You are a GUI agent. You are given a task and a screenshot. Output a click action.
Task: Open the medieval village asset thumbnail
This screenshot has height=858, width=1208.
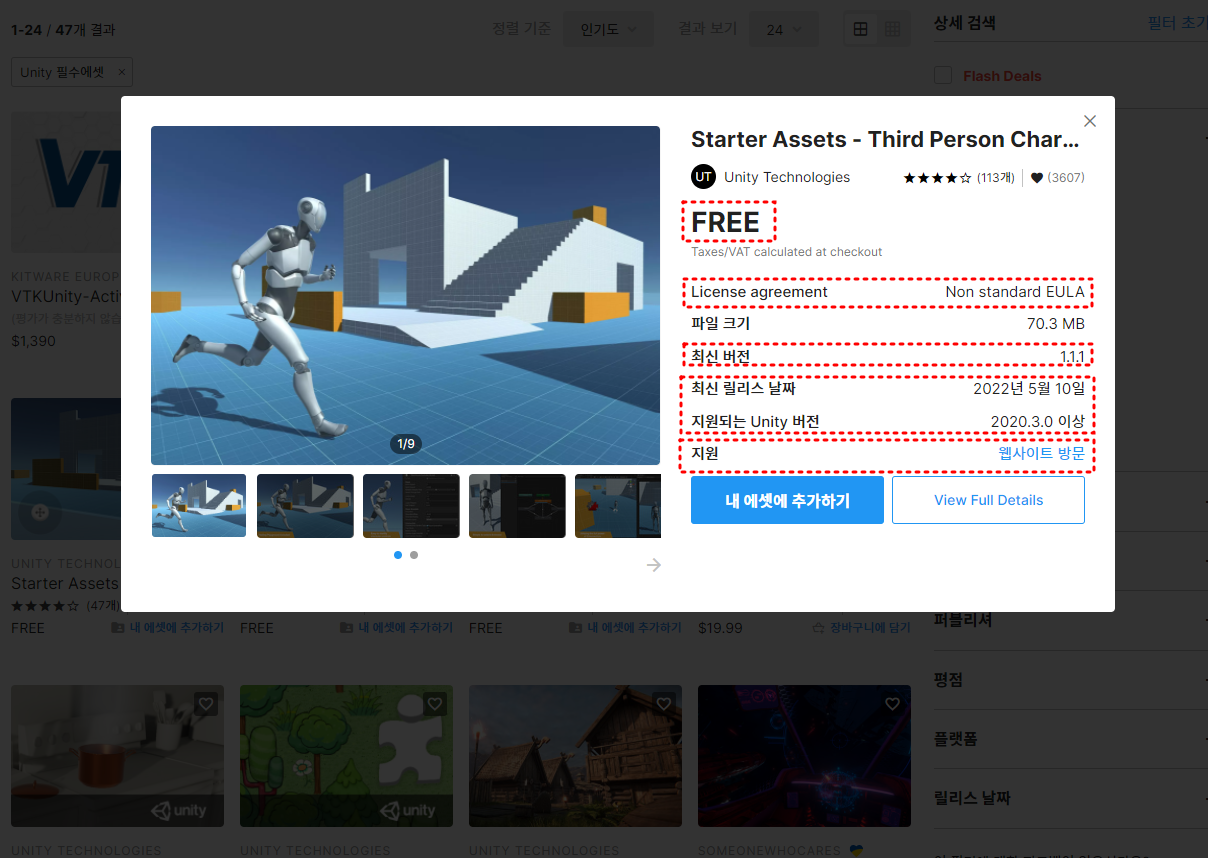point(575,756)
